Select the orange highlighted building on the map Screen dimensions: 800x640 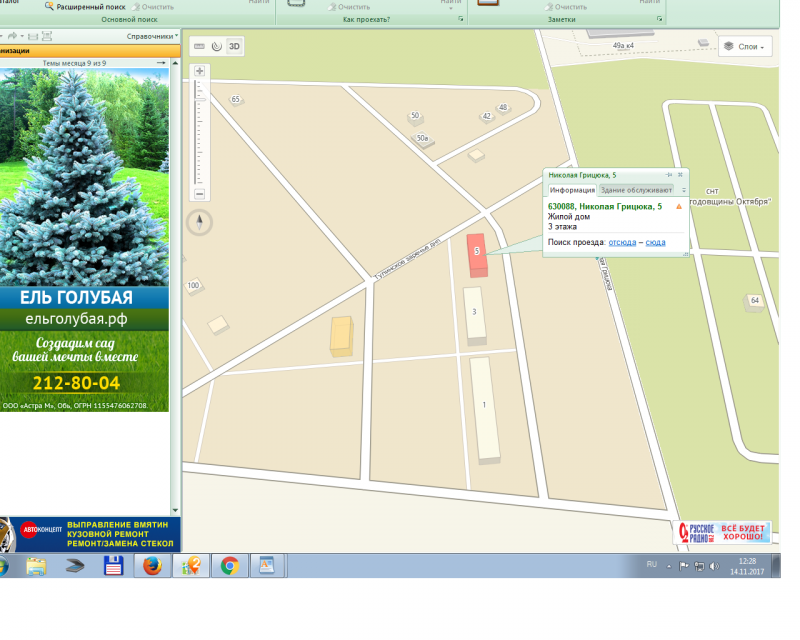coord(341,336)
